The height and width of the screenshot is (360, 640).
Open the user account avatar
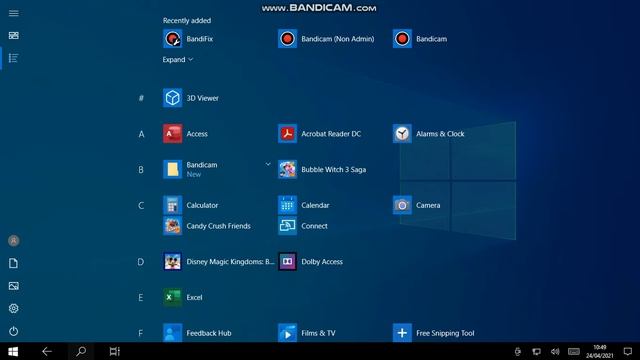coord(13,241)
